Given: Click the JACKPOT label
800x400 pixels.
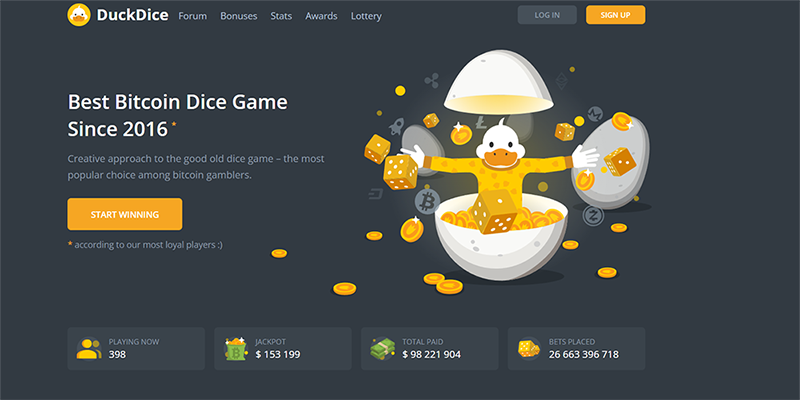Looking at the screenshot, I should pos(270,342).
